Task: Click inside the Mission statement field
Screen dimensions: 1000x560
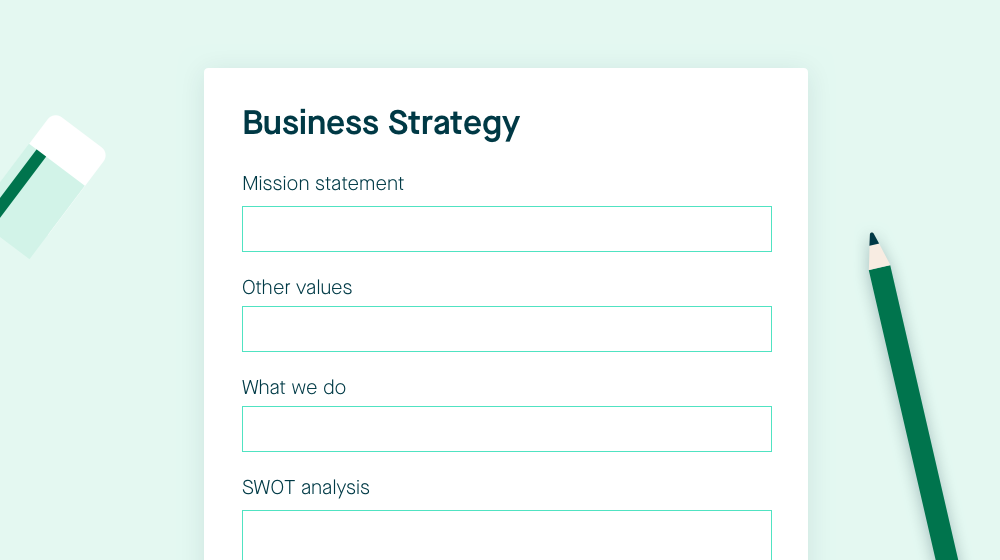Action: [x=507, y=229]
